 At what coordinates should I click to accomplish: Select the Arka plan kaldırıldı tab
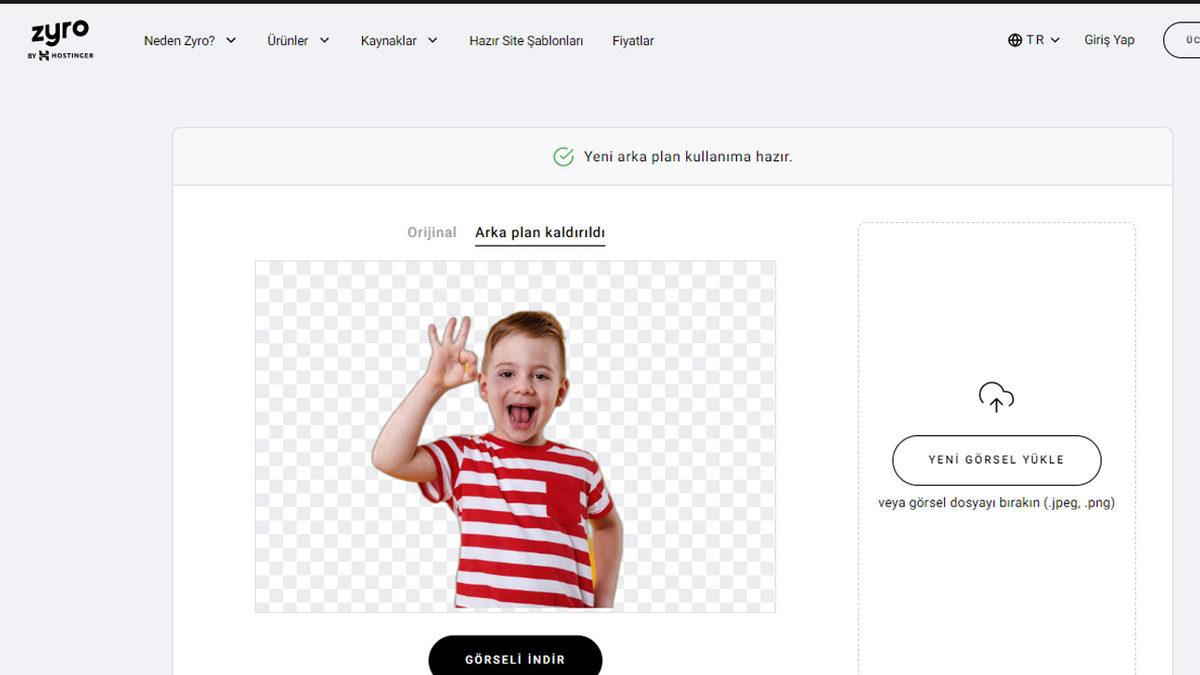(539, 231)
